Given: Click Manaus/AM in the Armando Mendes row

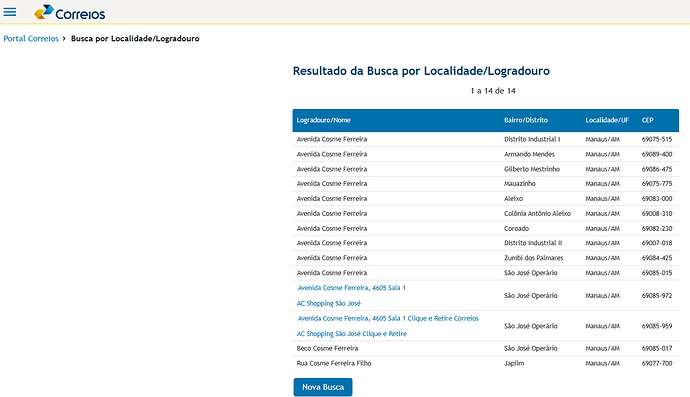Looking at the screenshot, I should tap(602, 154).
